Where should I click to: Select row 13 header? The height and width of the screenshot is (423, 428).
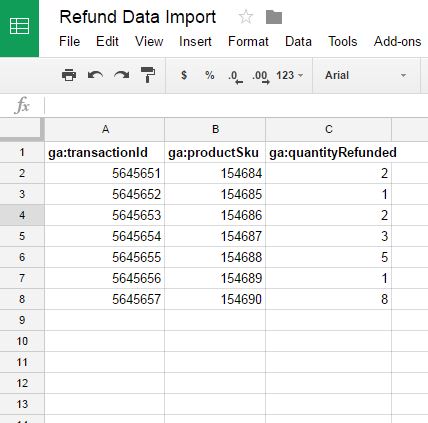[22, 404]
